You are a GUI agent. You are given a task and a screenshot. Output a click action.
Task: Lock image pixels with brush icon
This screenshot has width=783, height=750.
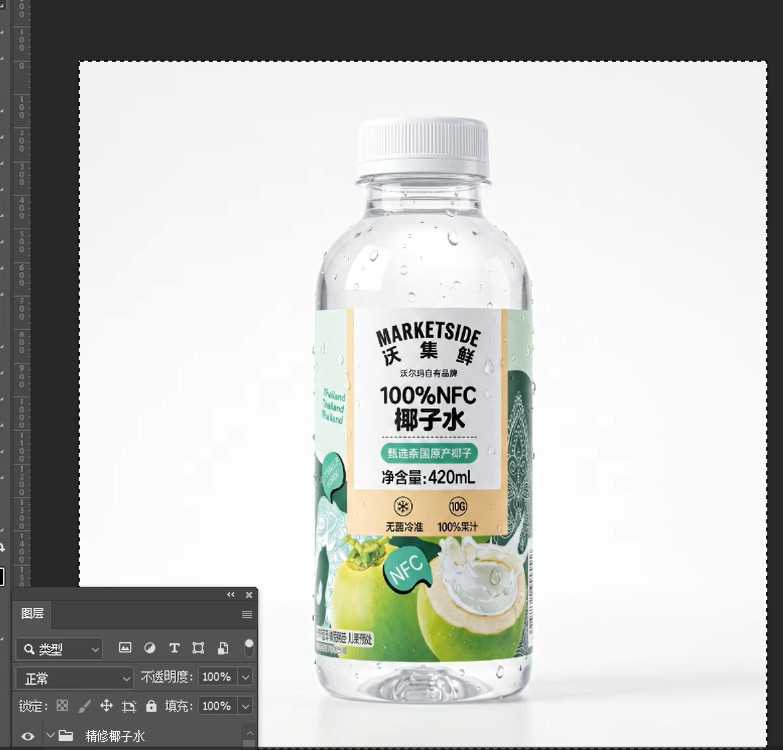[x=85, y=706]
